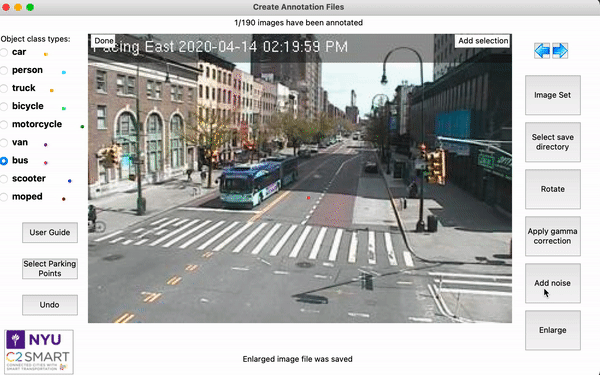Choose the moped object class

click(4, 197)
